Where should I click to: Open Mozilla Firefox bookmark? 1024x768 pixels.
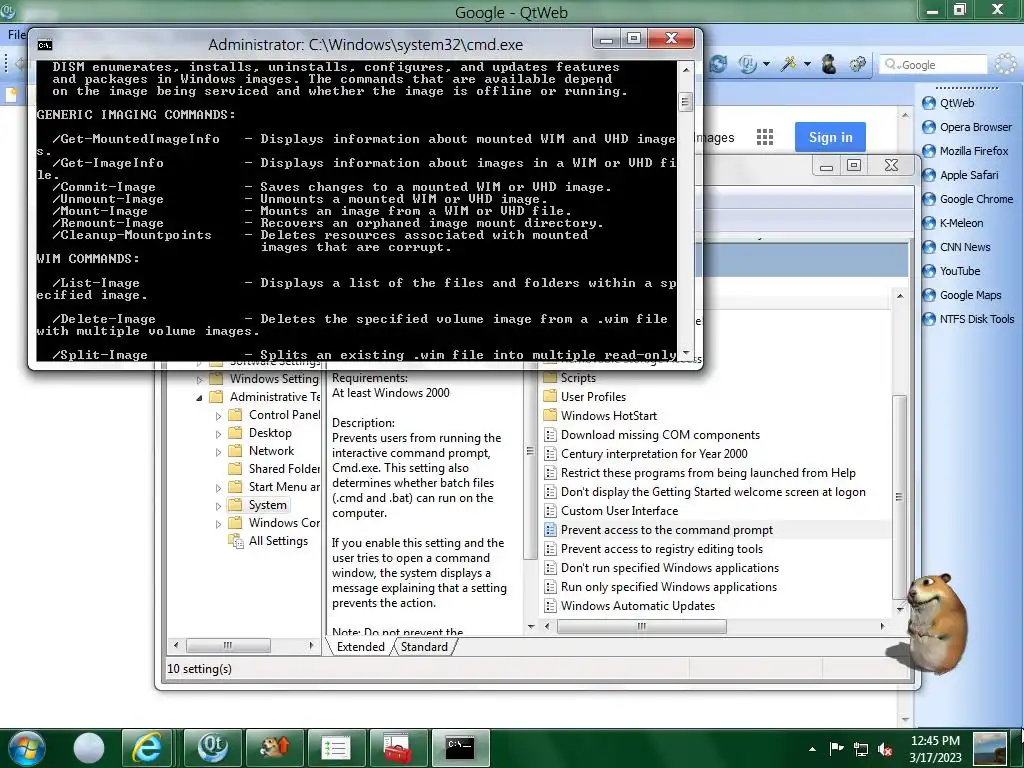click(965, 151)
